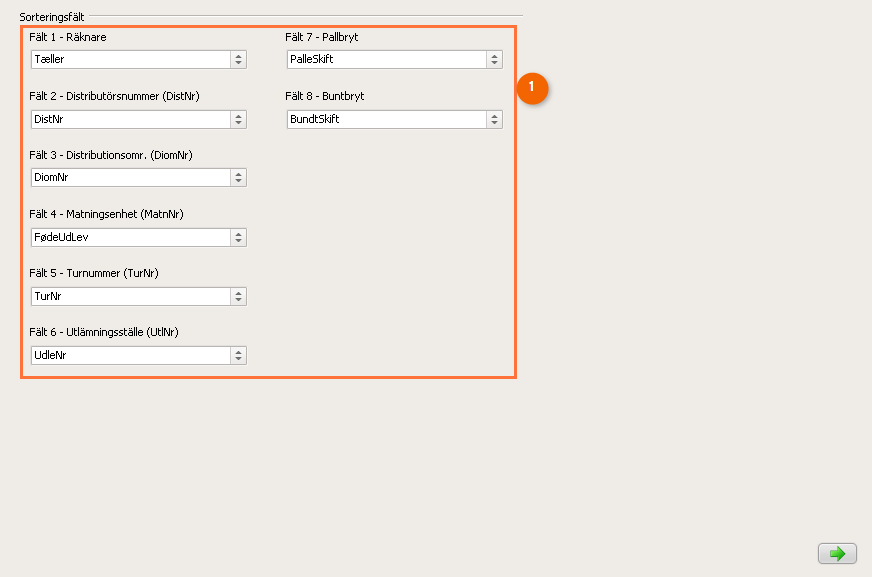Screen dimensions: 872x577
Task: Click inside the DistNr field
Action: [x=131, y=119]
